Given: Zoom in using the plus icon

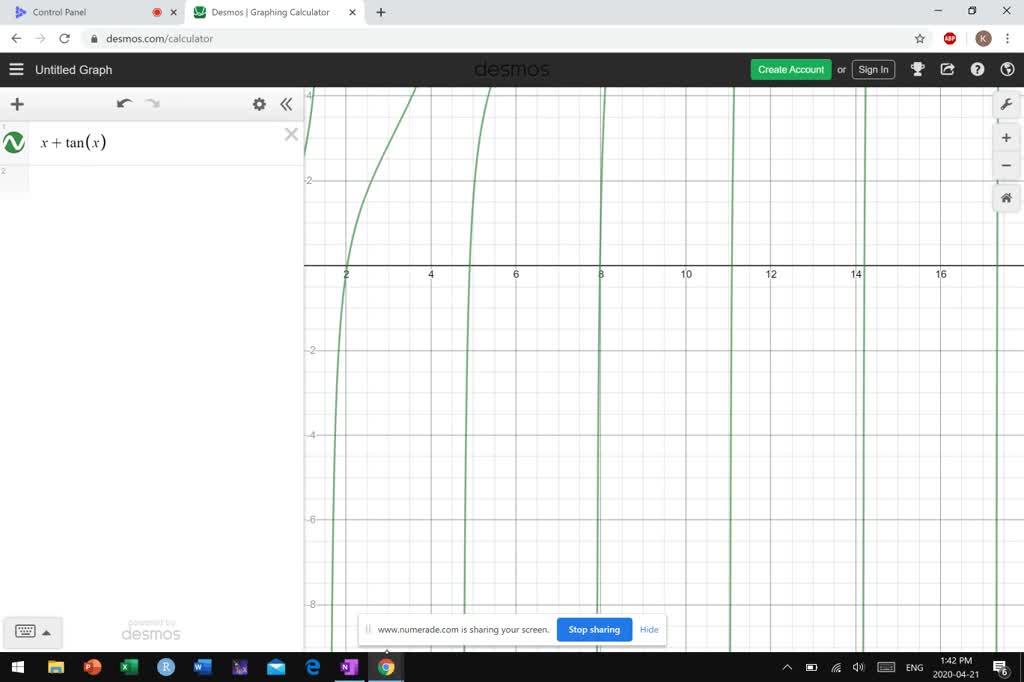Looking at the screenshot, I should 1006,137.
